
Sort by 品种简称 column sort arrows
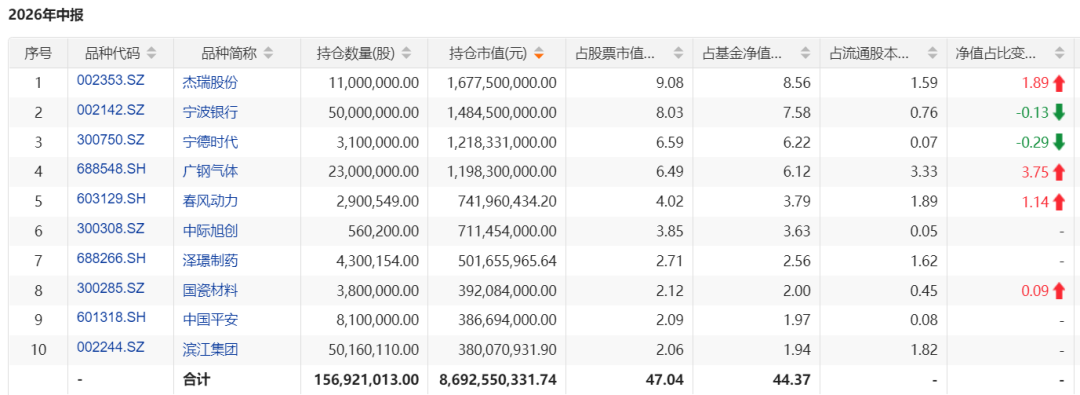(269, 53)
